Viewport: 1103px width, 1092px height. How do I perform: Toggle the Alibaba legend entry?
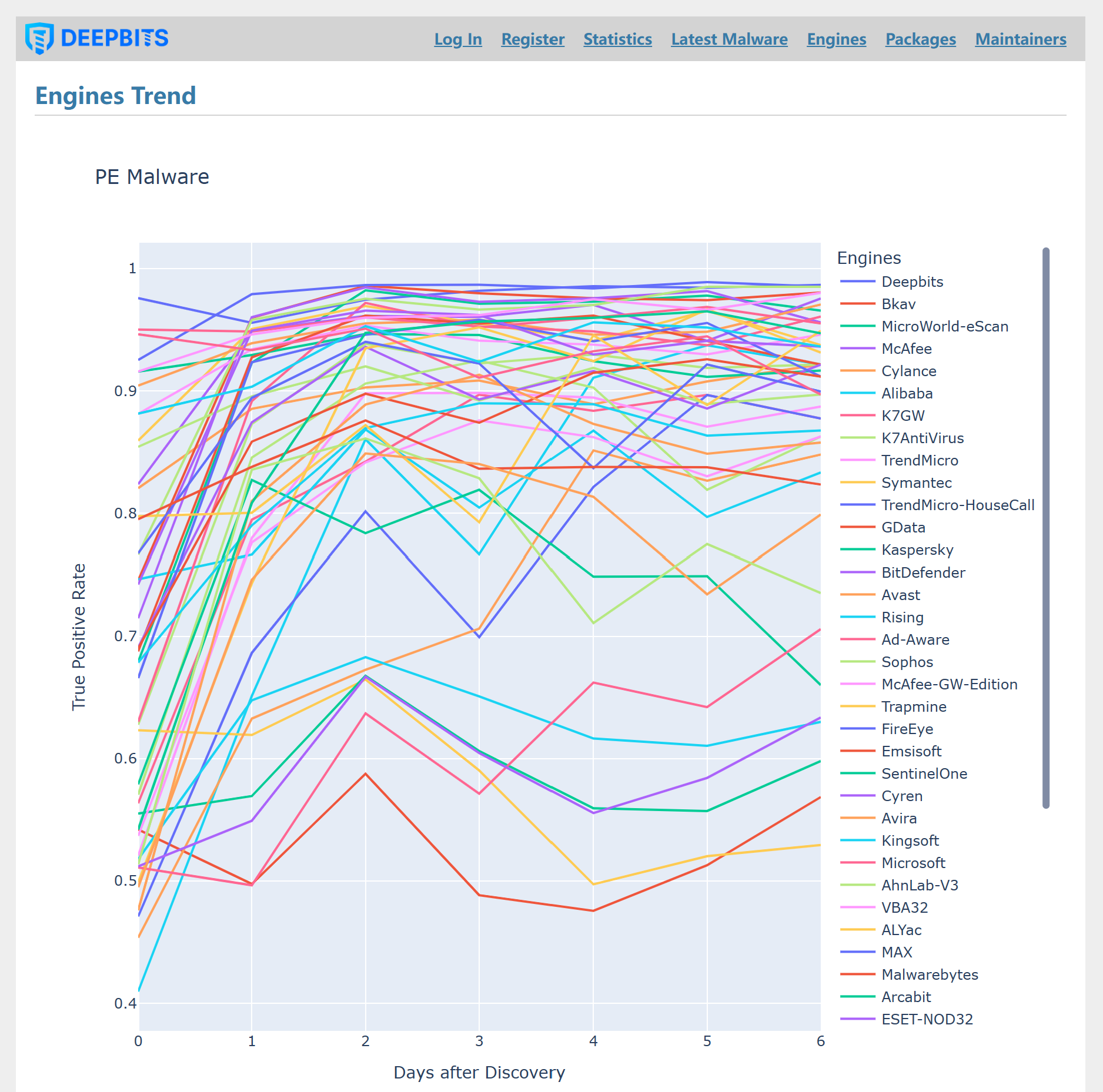coord(886,393)
